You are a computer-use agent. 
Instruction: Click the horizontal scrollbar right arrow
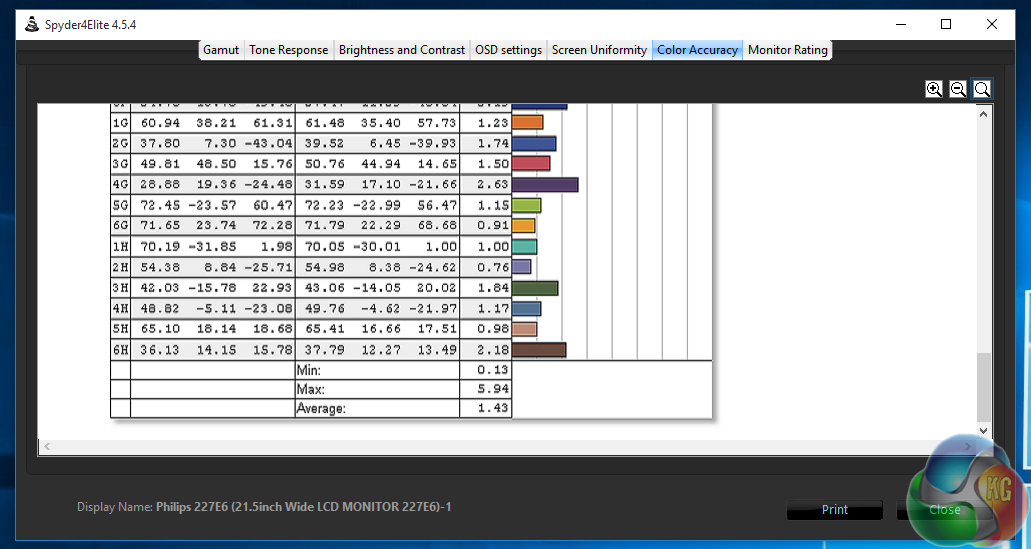tap(968, 446)
